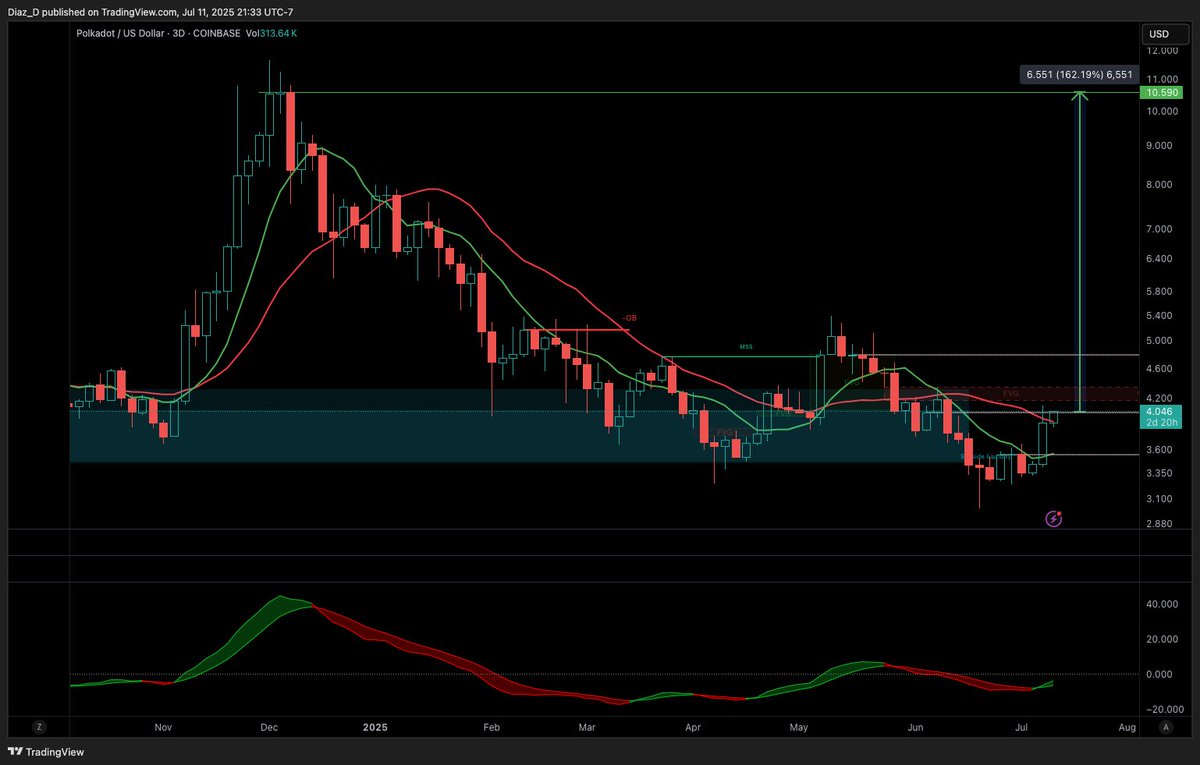Click the Apr label on the time axis
Screen dimensions: 1200x765
[691, 727]
